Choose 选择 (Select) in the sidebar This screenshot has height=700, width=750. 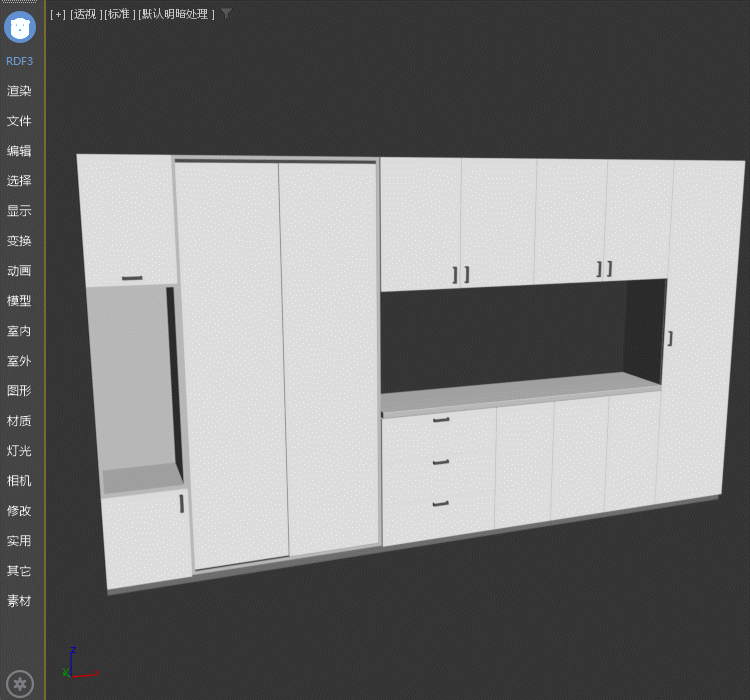click(20, 181)
